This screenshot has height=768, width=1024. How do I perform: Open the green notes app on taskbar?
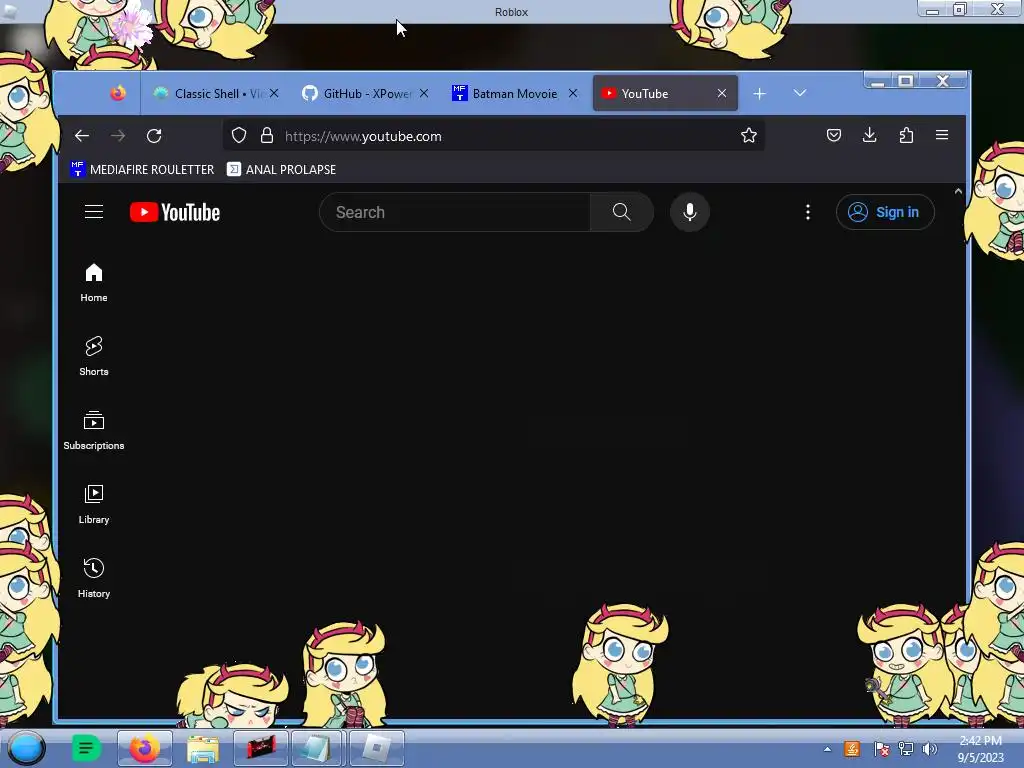click(86, 748)
